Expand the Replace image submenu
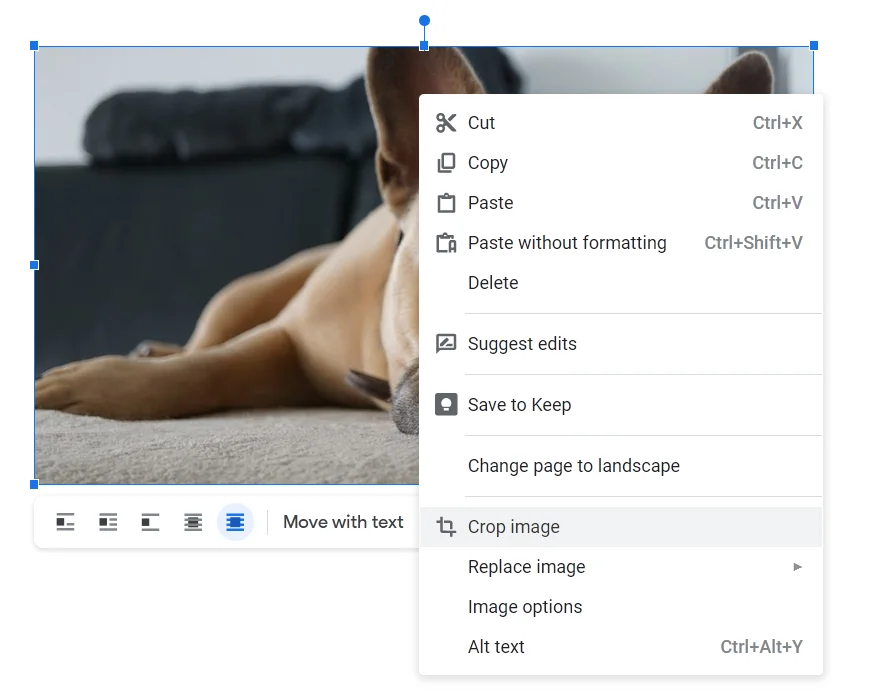Viewport: 888px width, 694px height. tap(621, 567)
